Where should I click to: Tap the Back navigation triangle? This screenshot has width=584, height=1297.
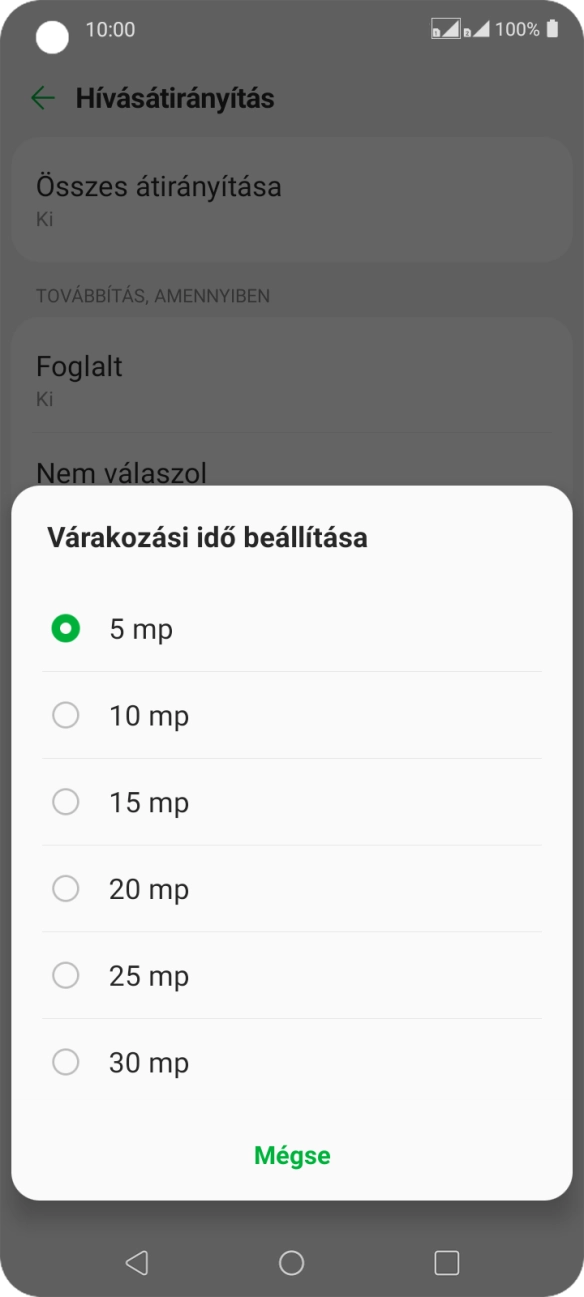137,1262
